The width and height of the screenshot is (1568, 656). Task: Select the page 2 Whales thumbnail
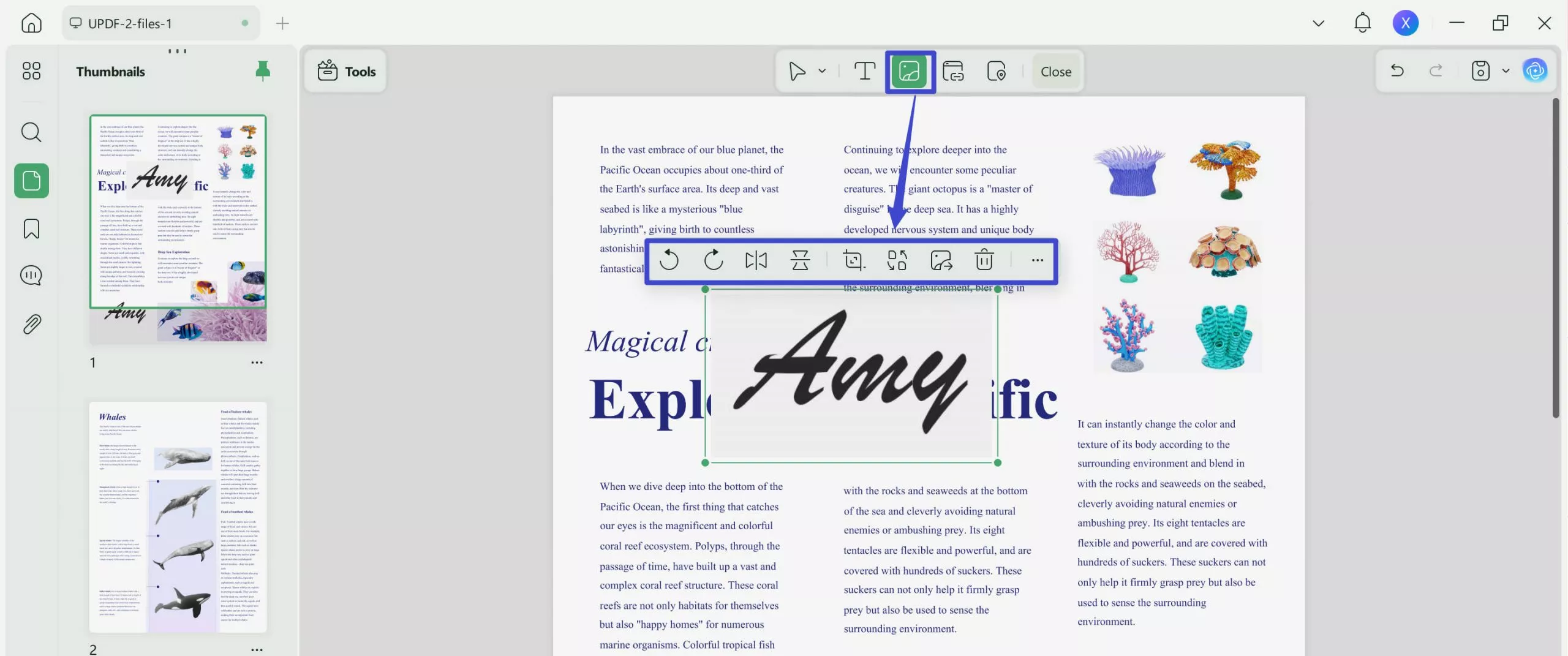(x=178, y=518)
